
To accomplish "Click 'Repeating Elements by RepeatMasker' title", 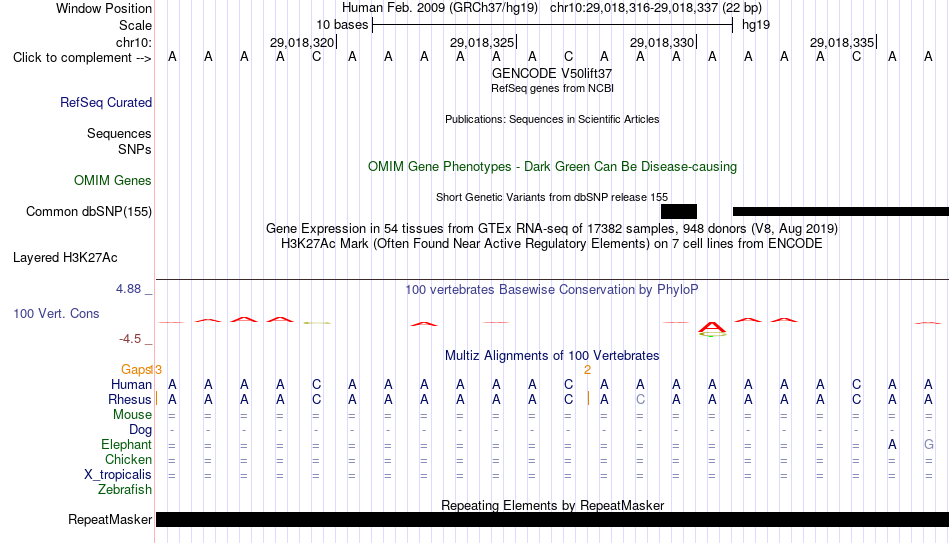I will [552, 505].
